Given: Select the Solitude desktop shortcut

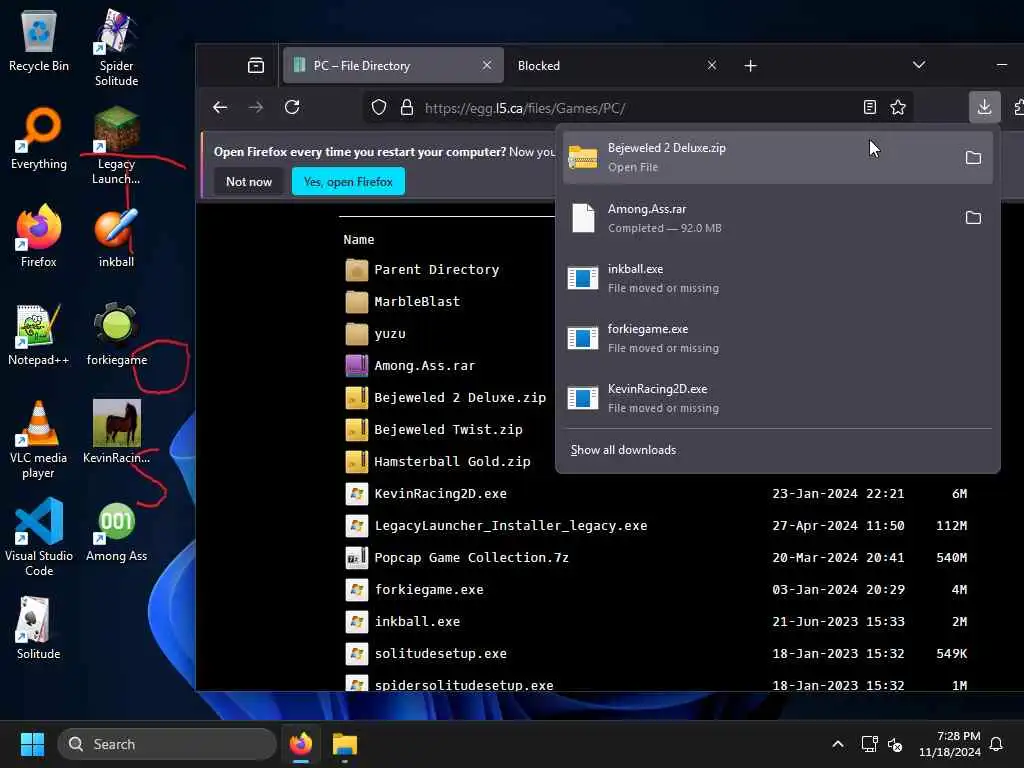Looking at the screenshot, I should pos(39,628).
